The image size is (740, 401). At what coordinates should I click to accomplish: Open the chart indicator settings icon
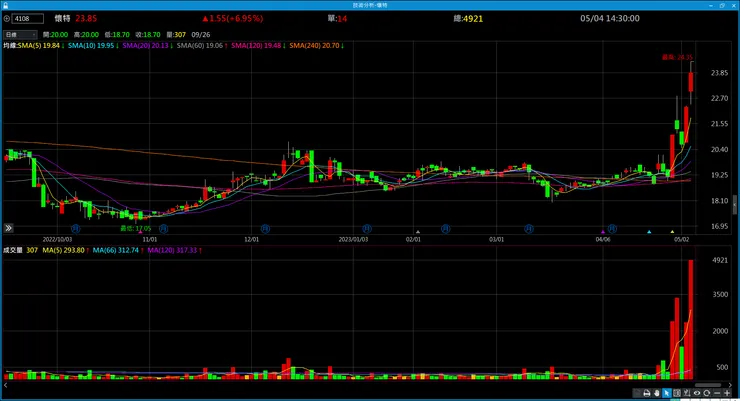pos(687,393)
